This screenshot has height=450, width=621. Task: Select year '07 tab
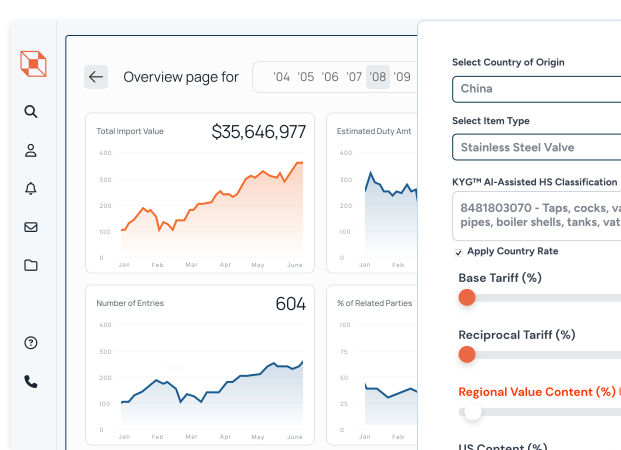pyautogui.click(x=354, y=77)
